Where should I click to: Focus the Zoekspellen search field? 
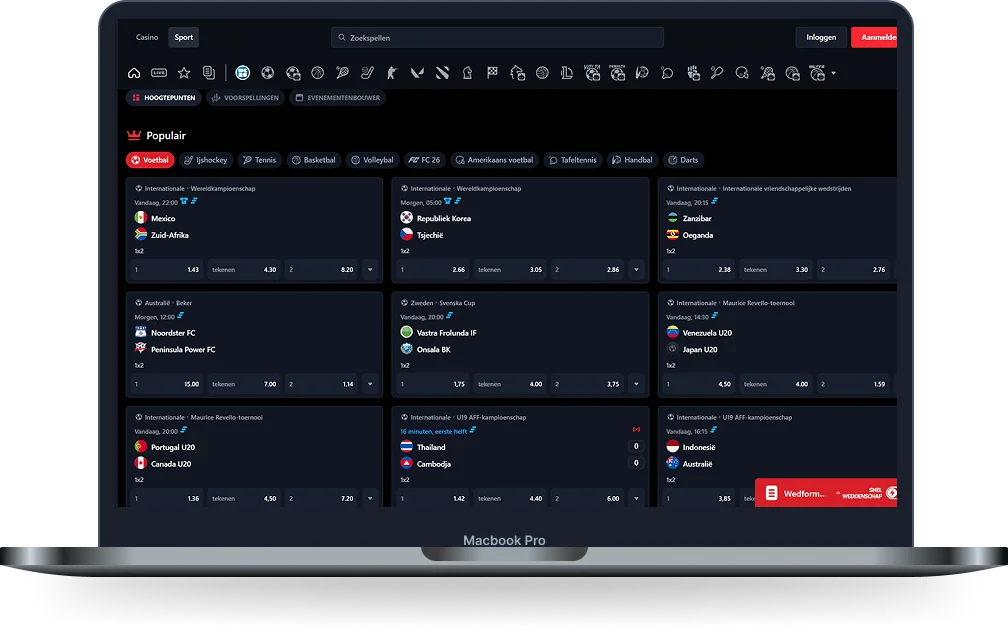pos(498,37)
